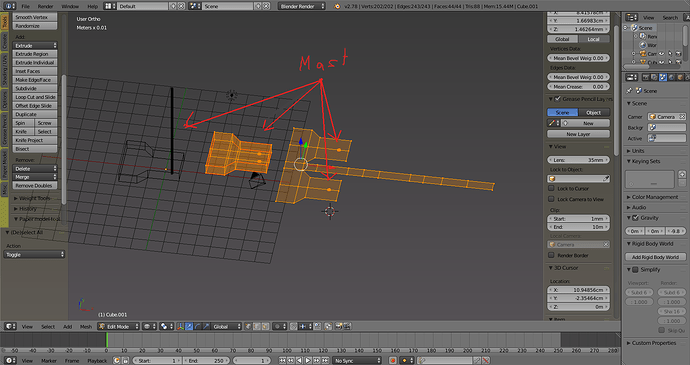Screen dimensions: 690x365
Task: Enable Lock to Cursor checkbox
Action: 551,188
